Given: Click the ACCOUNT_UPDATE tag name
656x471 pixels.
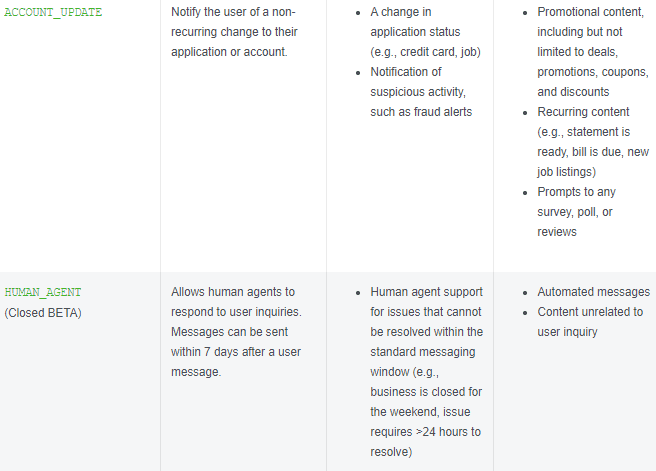Looking at the screenshot, I should click(54, 12).
